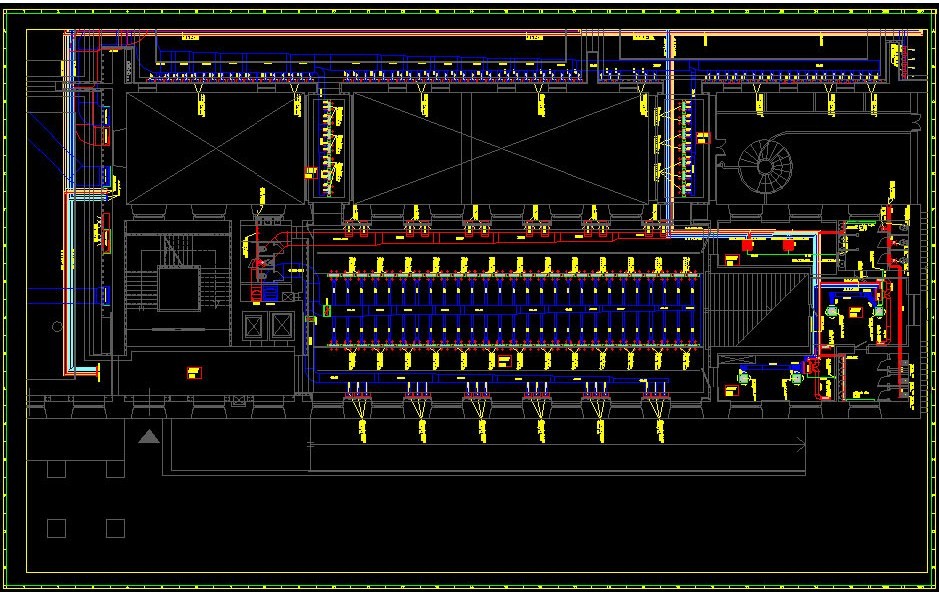Select the left green circular fixture in bottom-right room

(x=743, y=376)
